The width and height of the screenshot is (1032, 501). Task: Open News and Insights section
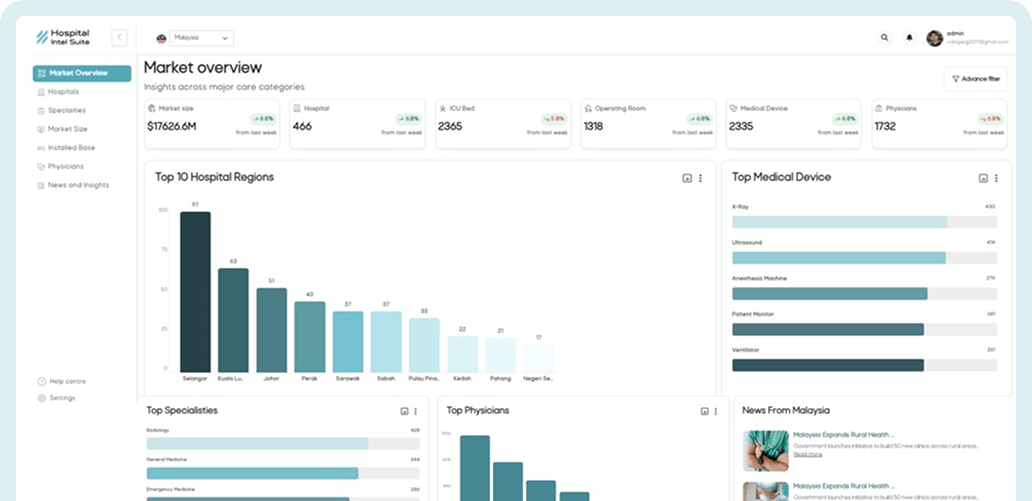click(x=78, y=185)
